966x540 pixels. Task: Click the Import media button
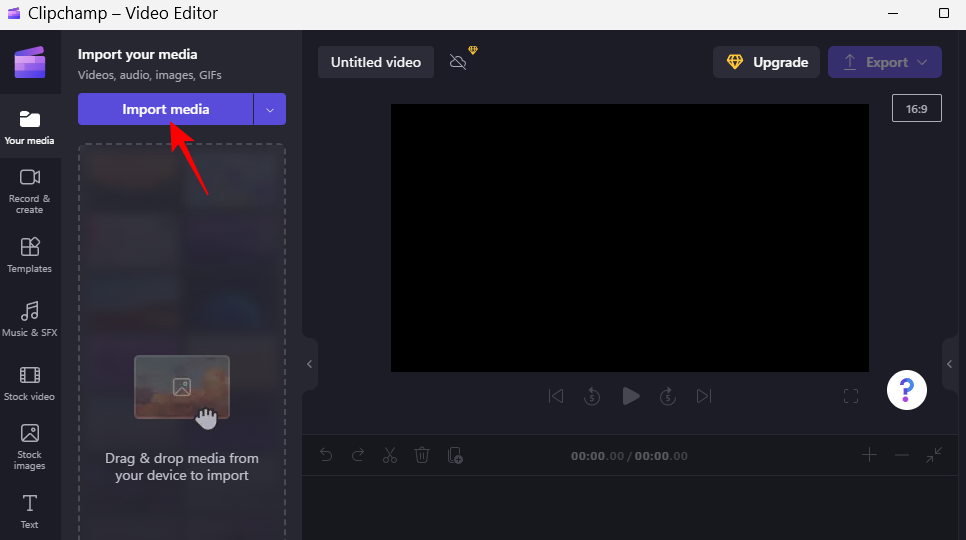pyautogui.click(x=165, y=109)
